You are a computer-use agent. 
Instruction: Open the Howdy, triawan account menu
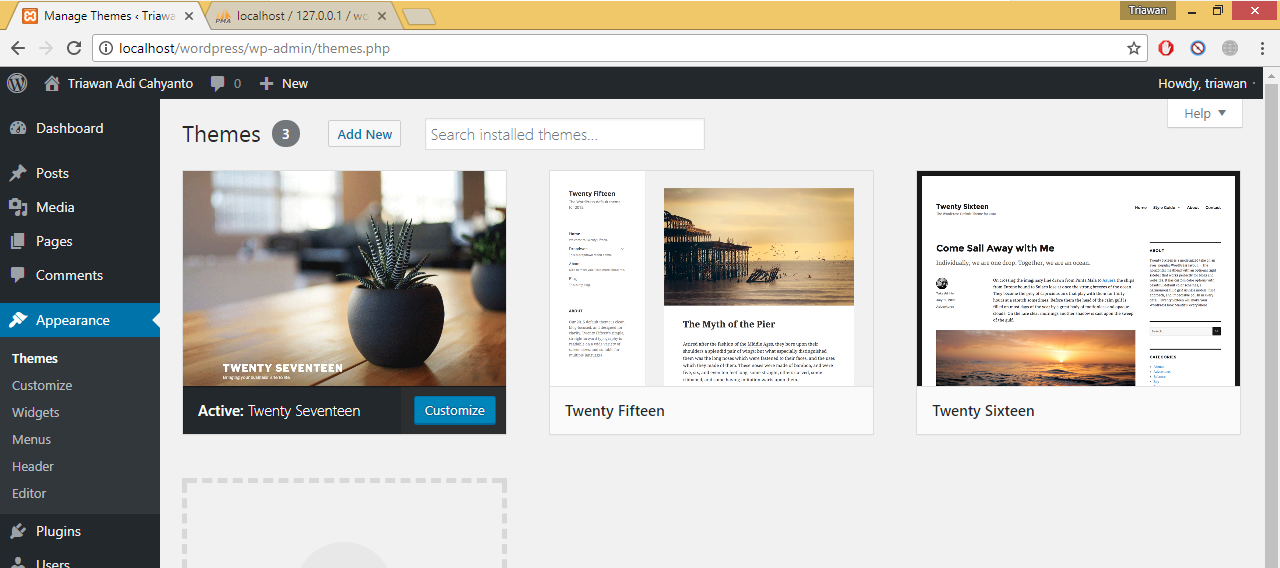click(1202, 84)
